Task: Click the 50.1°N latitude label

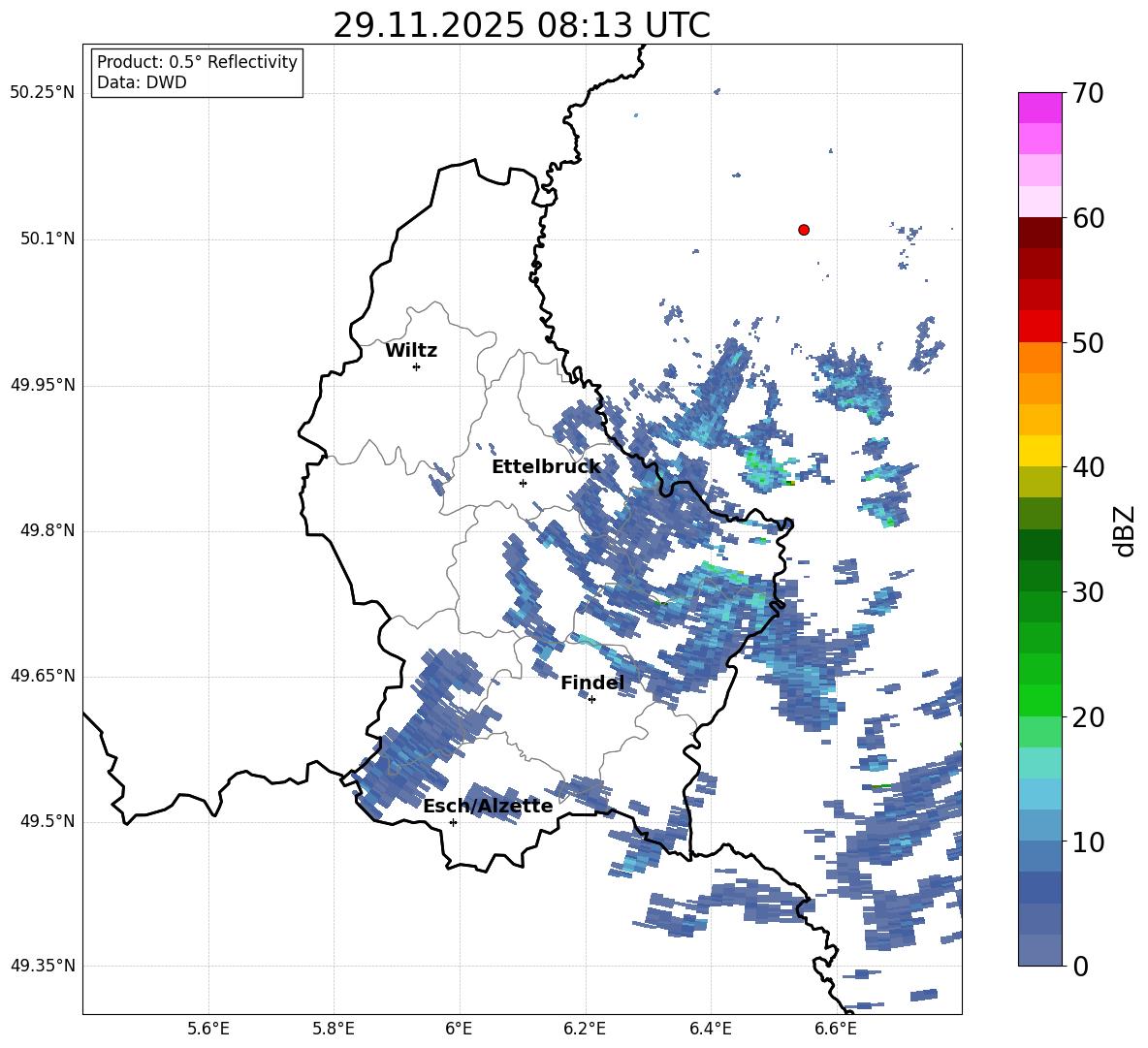Action: coord(48,239)
